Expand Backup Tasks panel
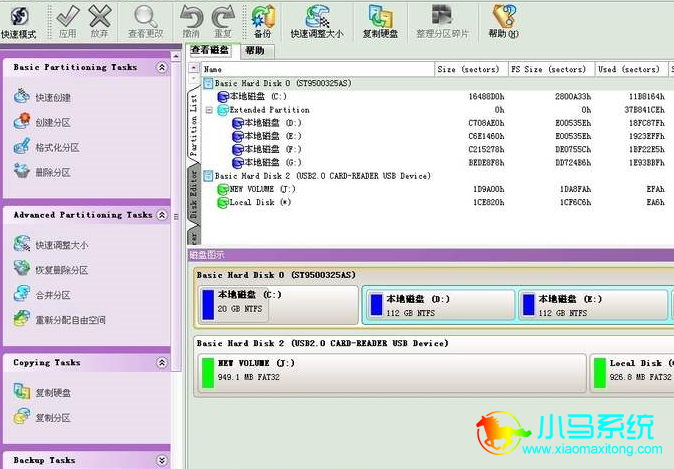 coord(162,460)
